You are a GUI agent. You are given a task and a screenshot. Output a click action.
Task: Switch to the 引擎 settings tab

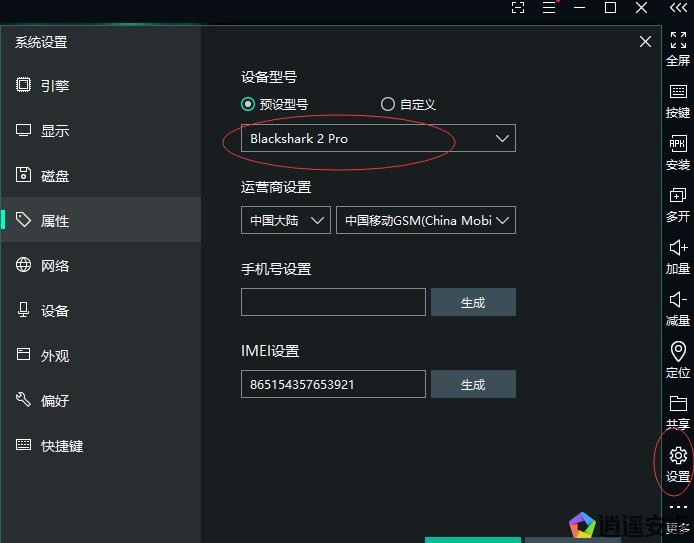tap(55, 86)
